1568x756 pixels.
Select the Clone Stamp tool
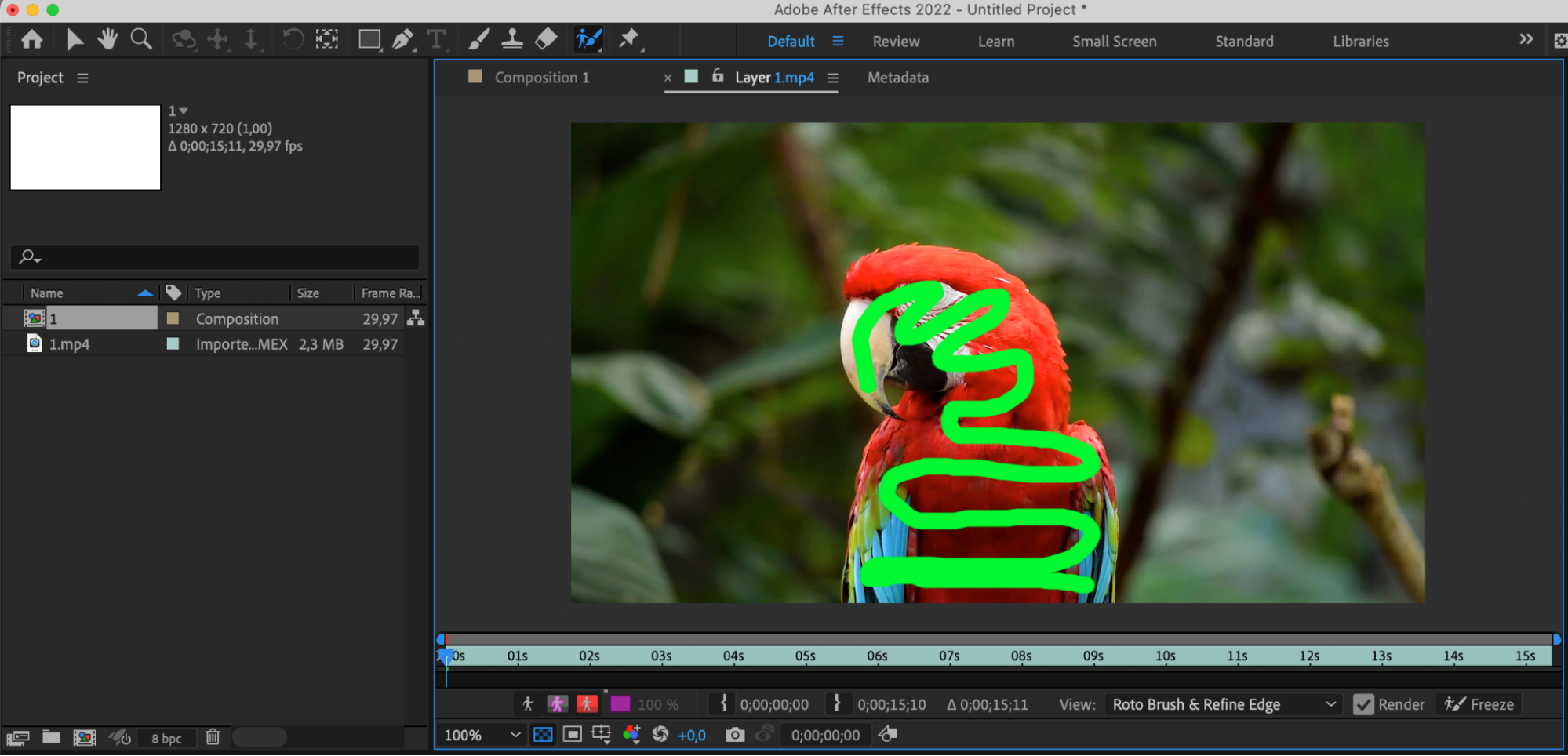pos(512,38)
